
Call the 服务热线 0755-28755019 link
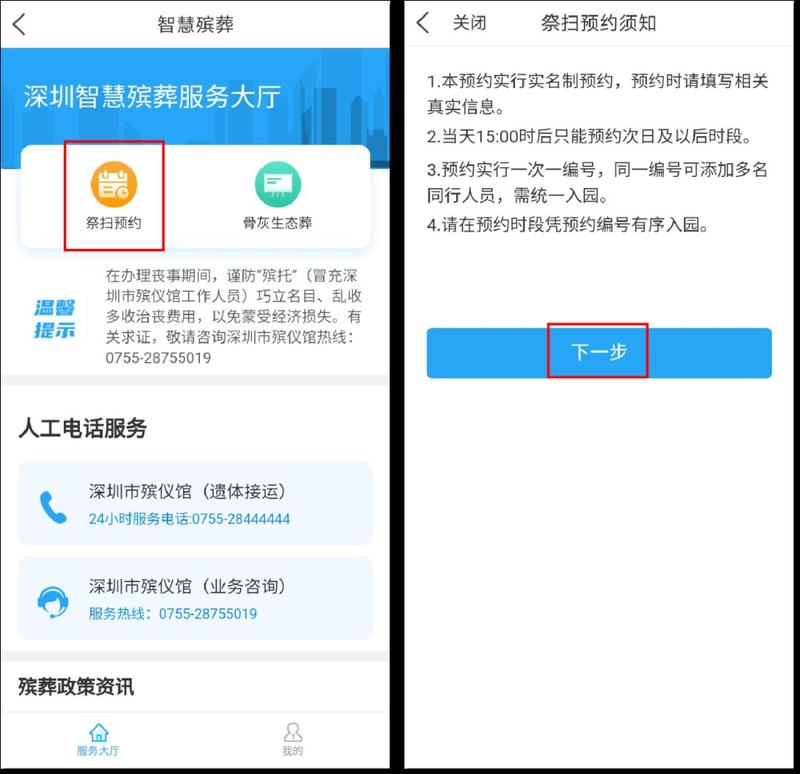coord(172,613)
